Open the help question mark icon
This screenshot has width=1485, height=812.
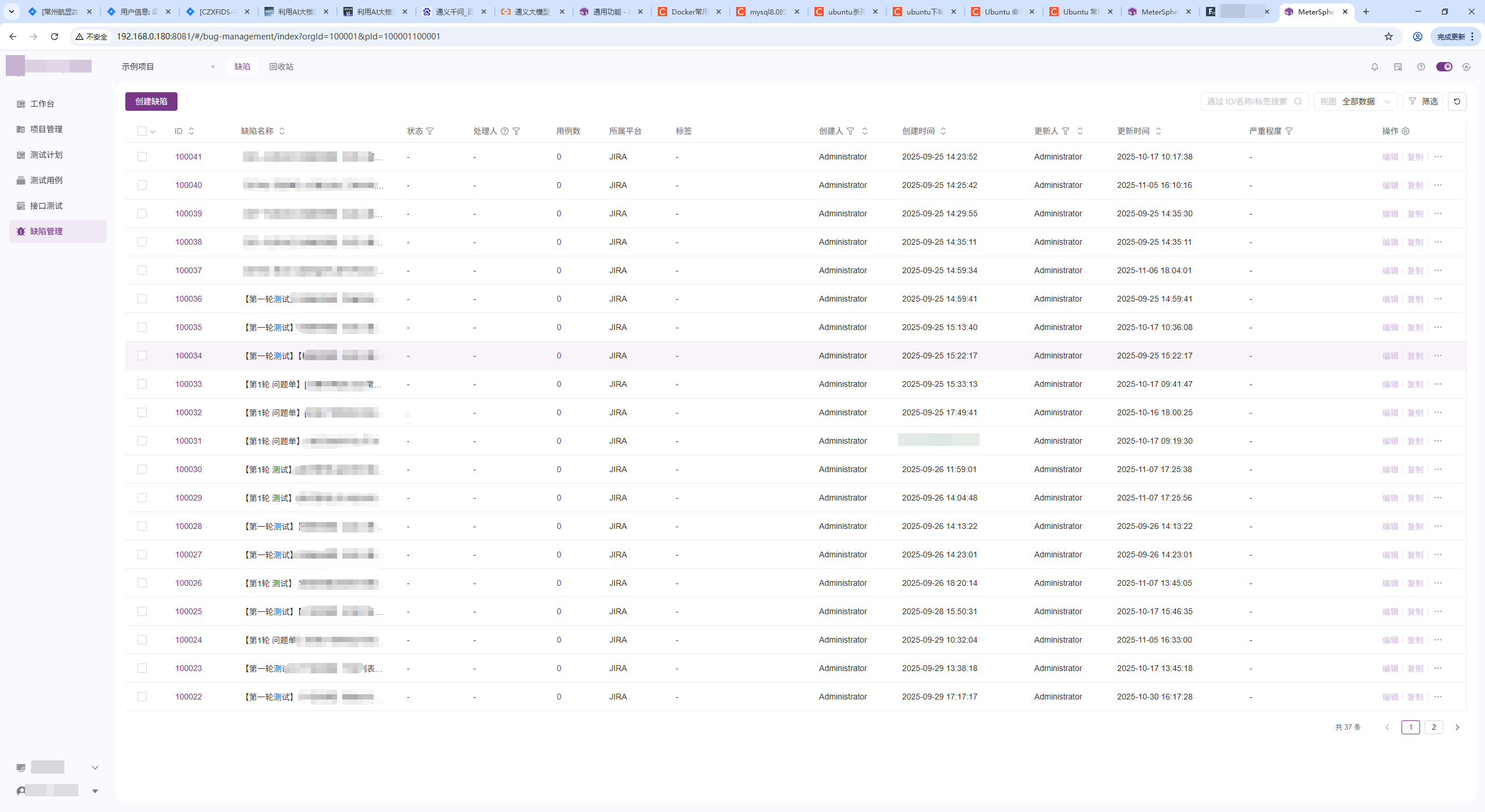(x=1421, y=67)
